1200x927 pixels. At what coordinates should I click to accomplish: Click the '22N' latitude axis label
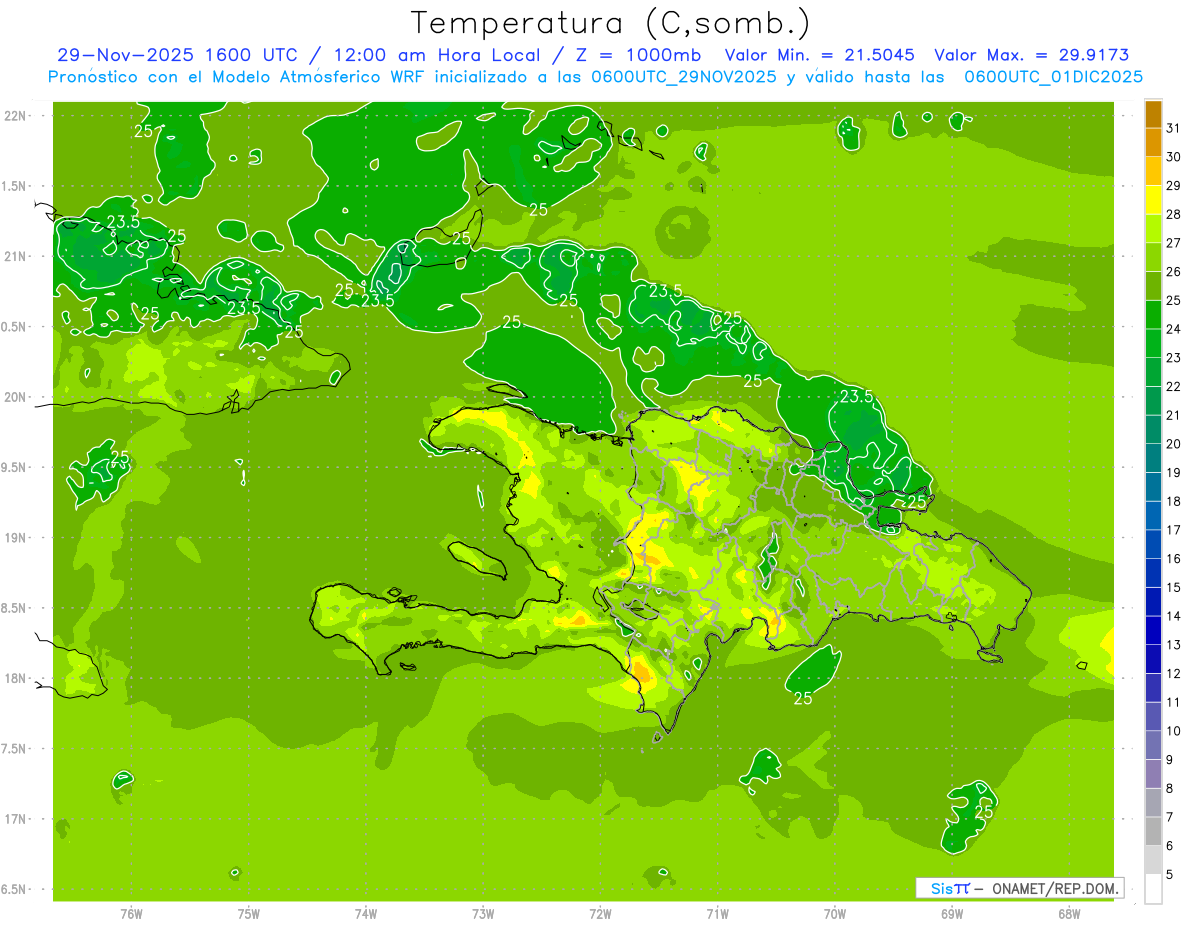click(14, 115)
